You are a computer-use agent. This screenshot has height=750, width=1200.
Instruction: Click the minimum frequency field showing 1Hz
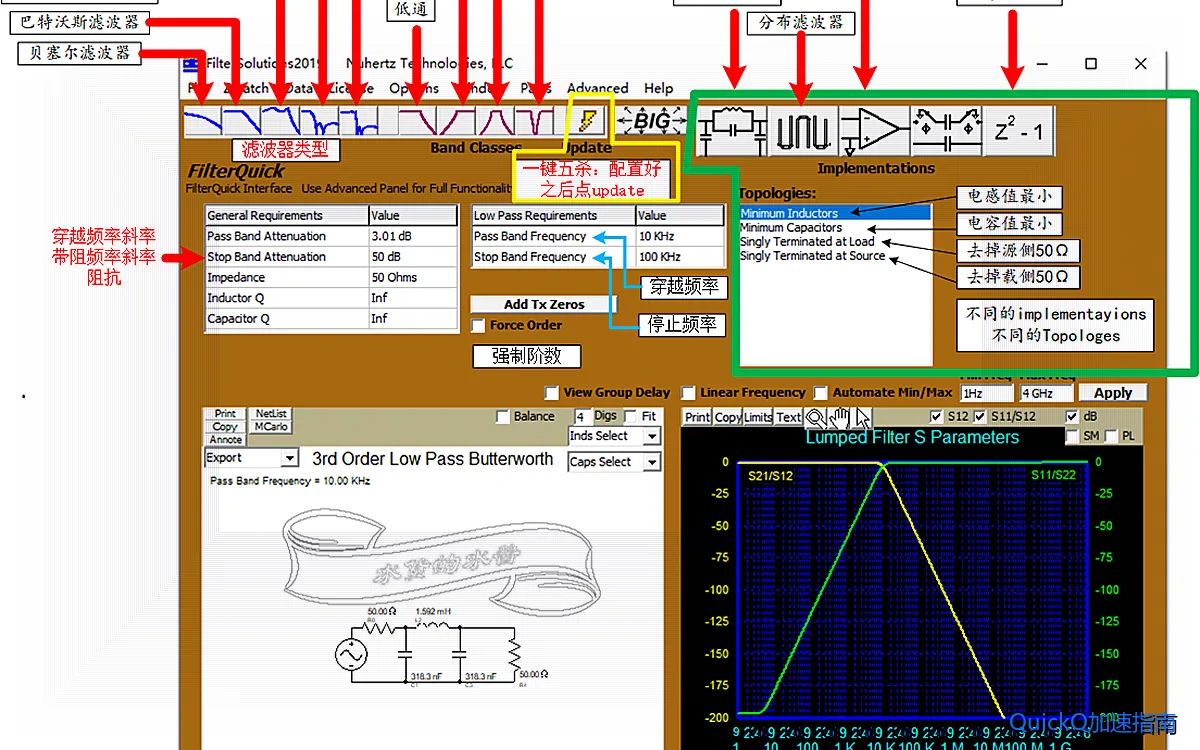pos(988,393)
